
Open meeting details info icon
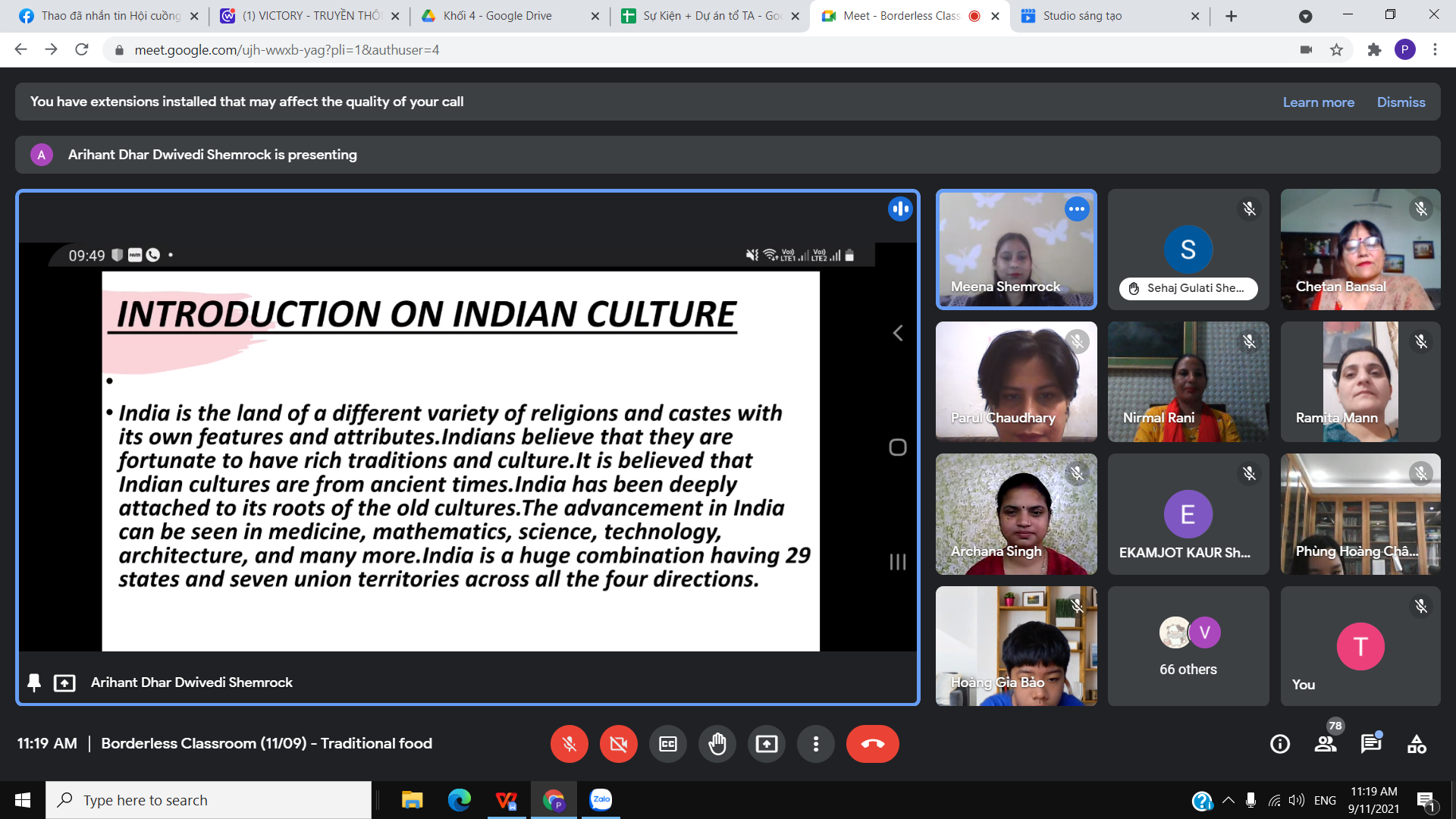click(x=1279, y=744)
